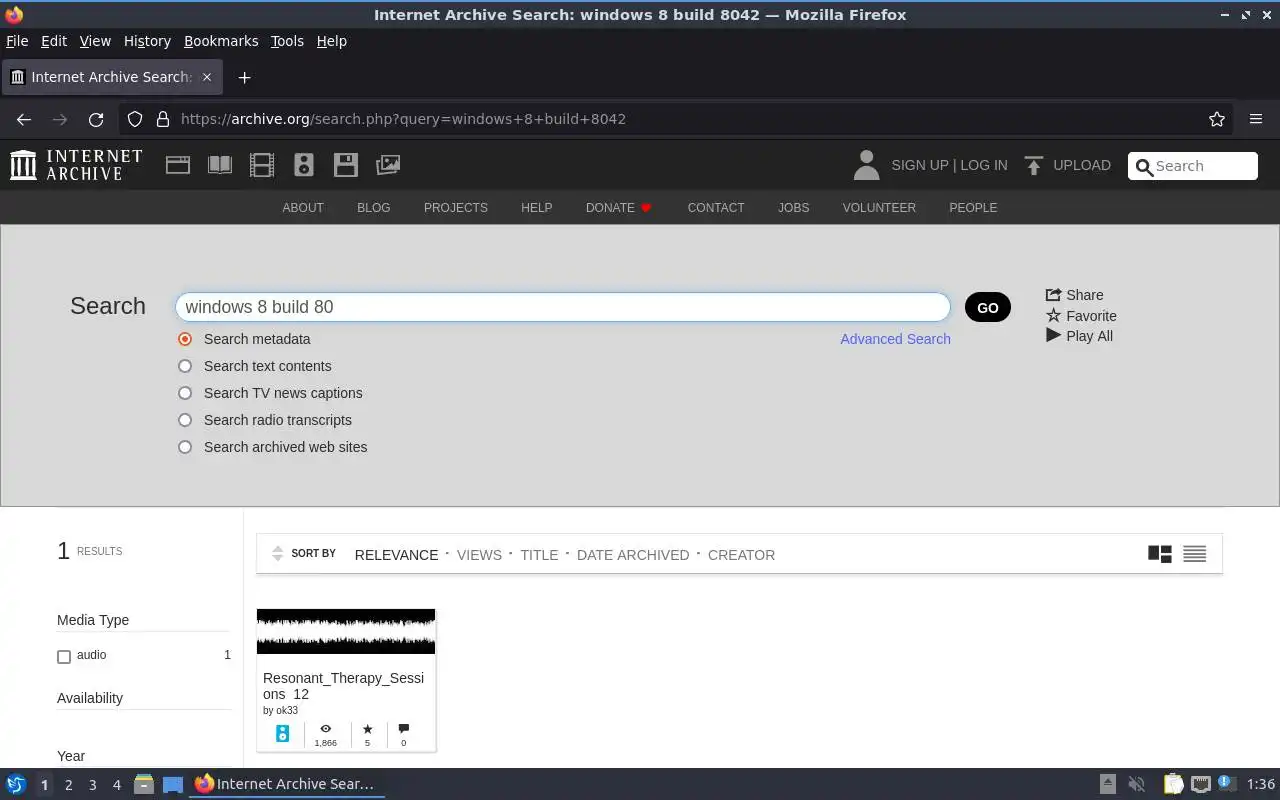
Task: Click the audio media type icon on result card
Action: [283, 734]
